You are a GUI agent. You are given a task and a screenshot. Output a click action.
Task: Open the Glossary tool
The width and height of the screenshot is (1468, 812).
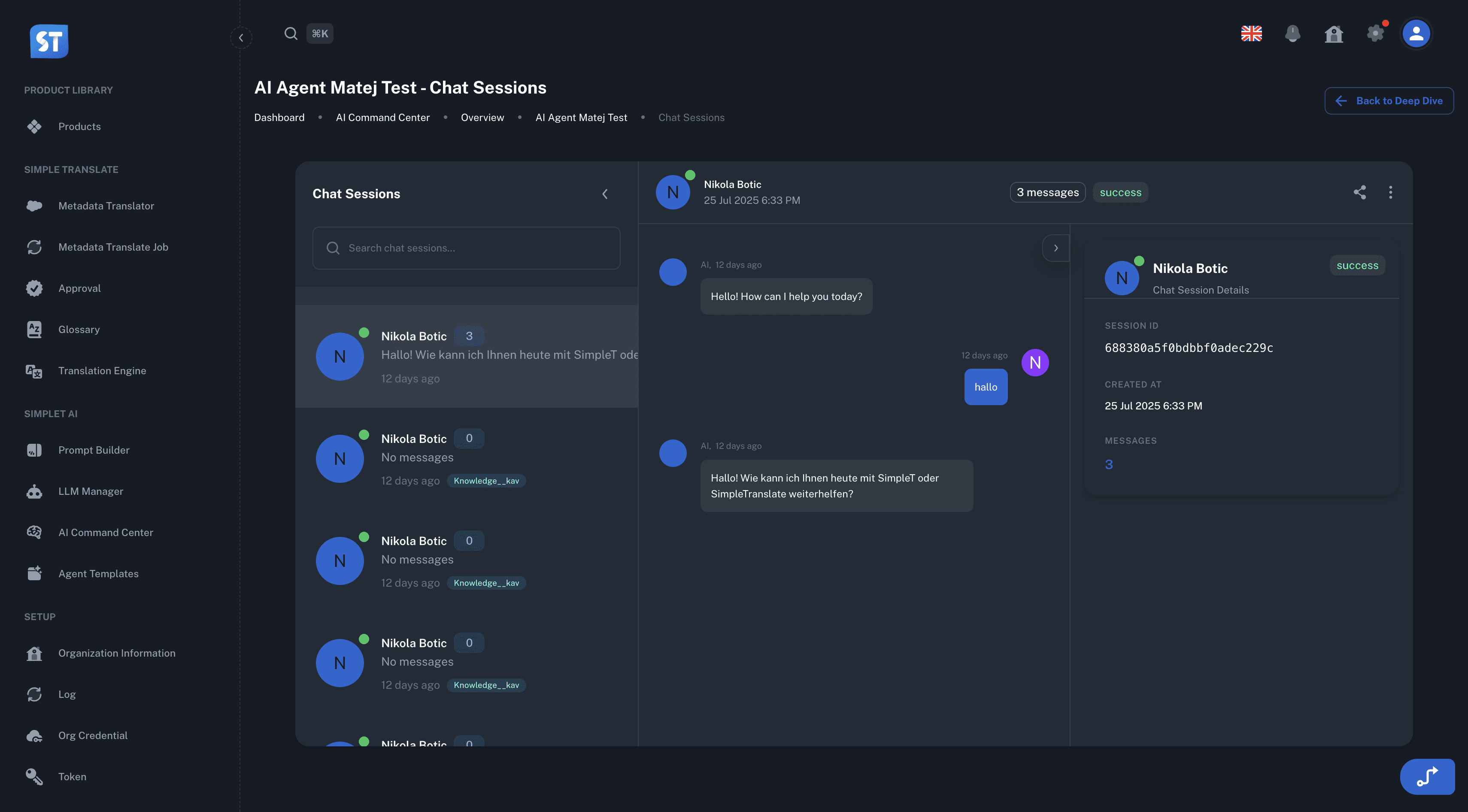(79, 329)
